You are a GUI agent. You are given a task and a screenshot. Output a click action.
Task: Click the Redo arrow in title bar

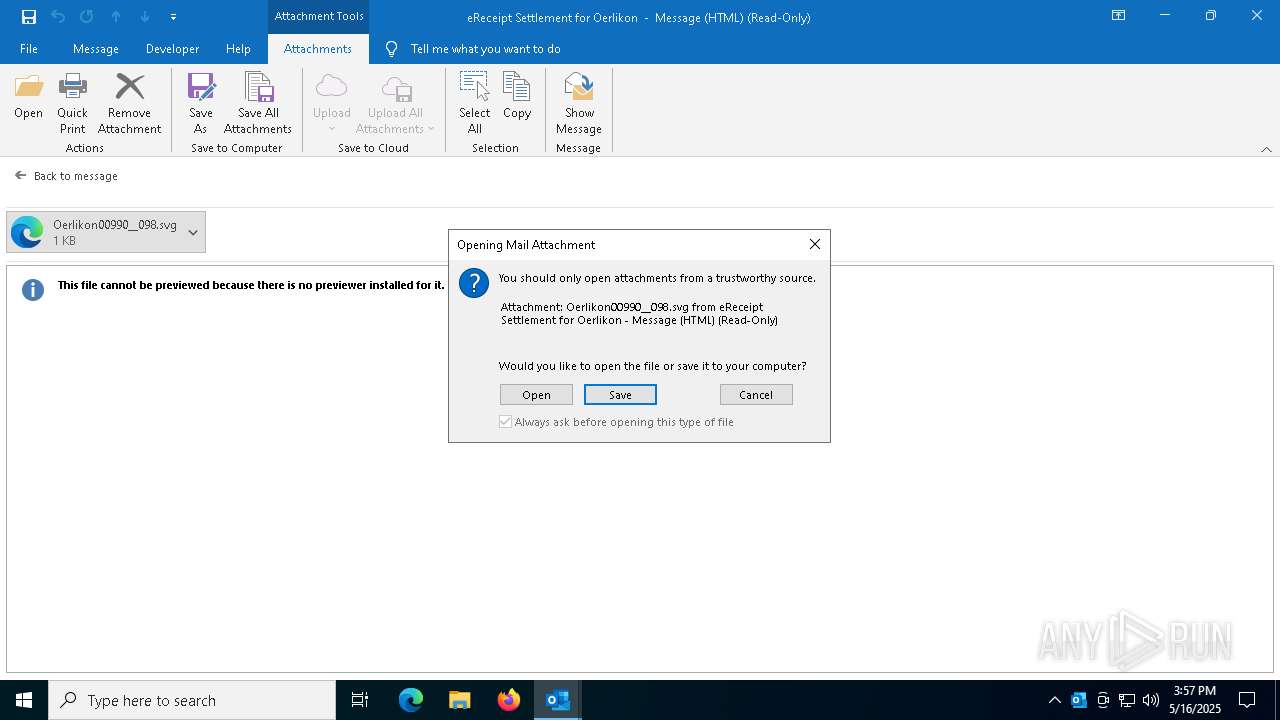[87, 16]
